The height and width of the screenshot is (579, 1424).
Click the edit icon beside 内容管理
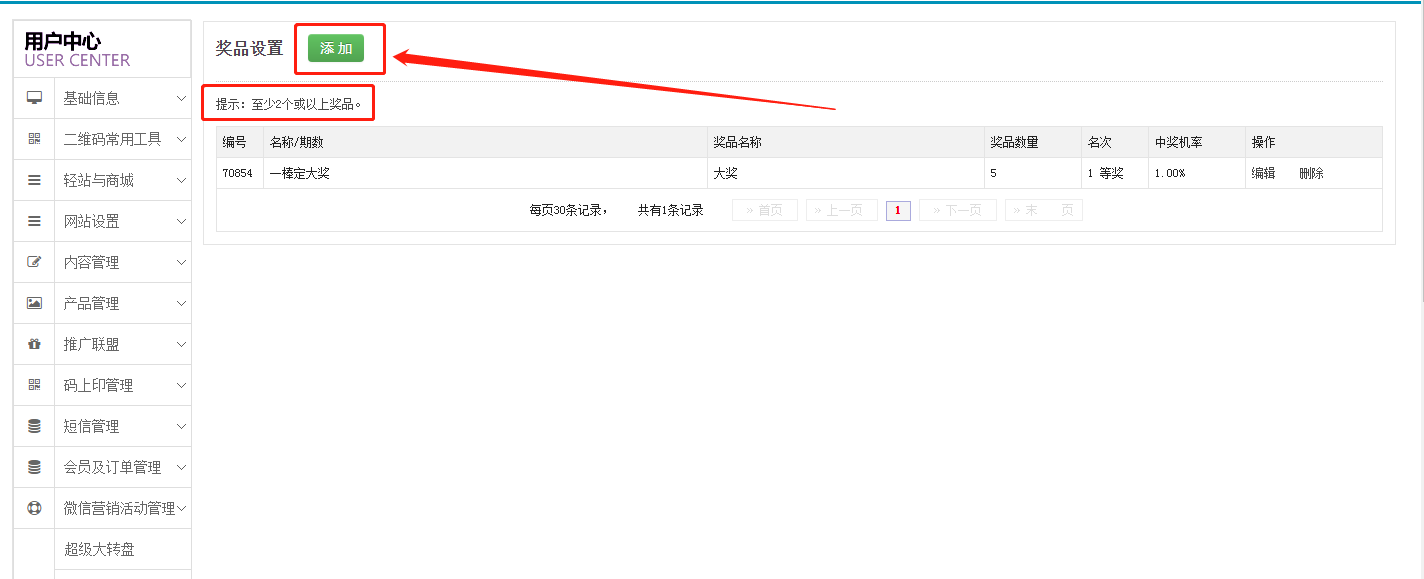tap(35, 262)
